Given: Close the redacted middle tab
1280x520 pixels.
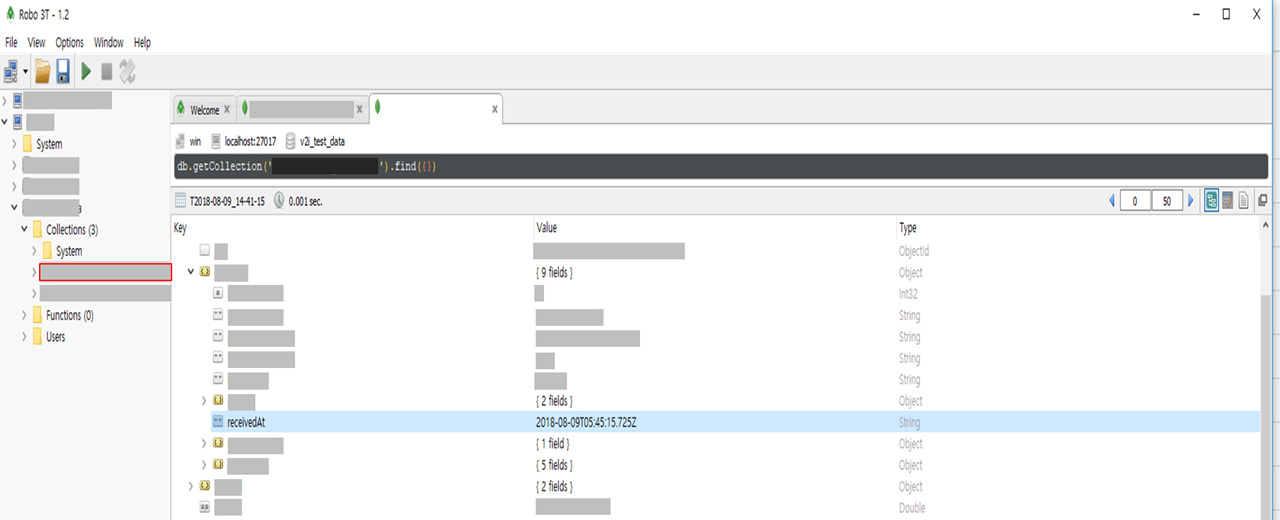Looking at the screenshot, I should click(360, 109).
